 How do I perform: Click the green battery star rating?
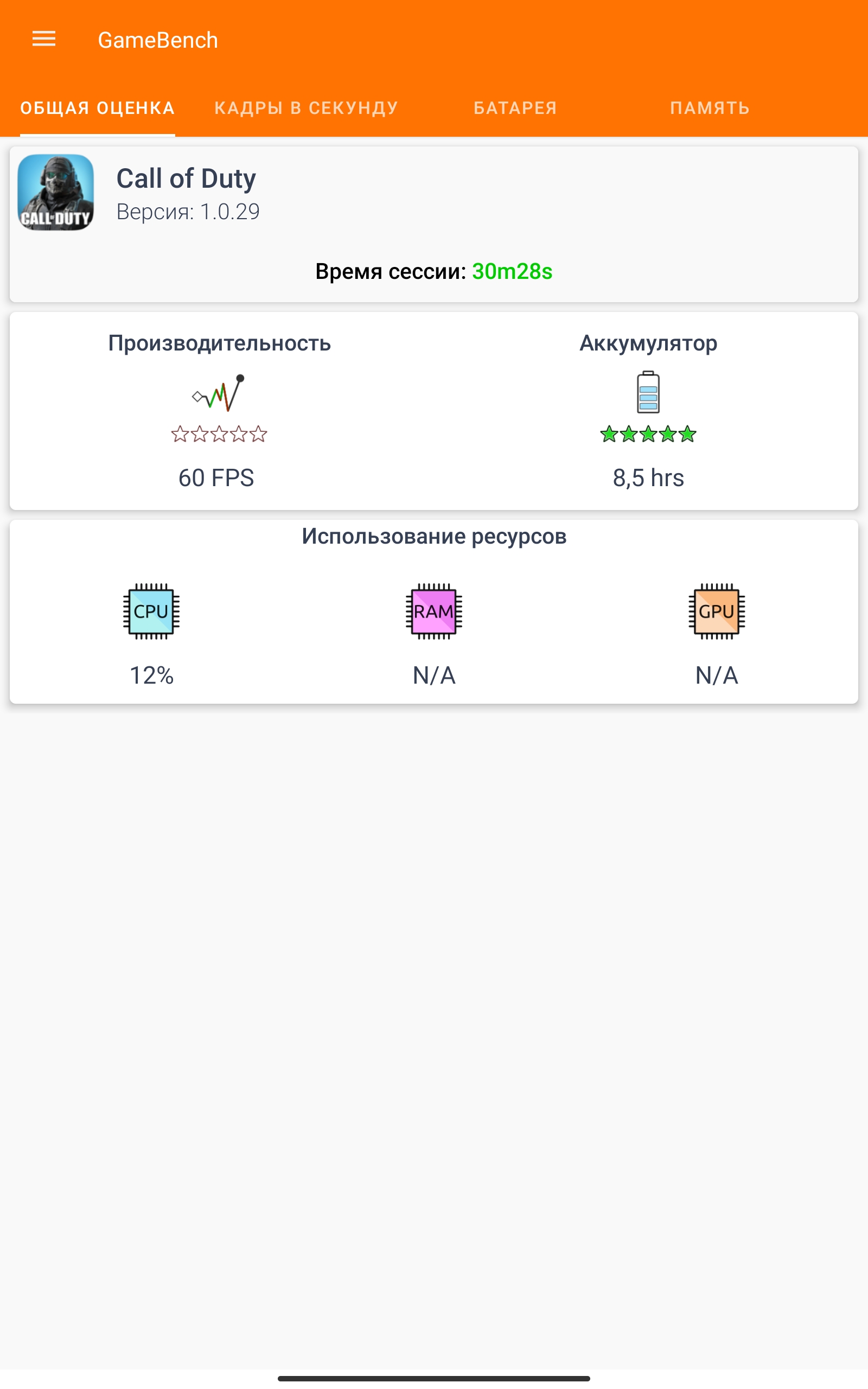point(648,434)
